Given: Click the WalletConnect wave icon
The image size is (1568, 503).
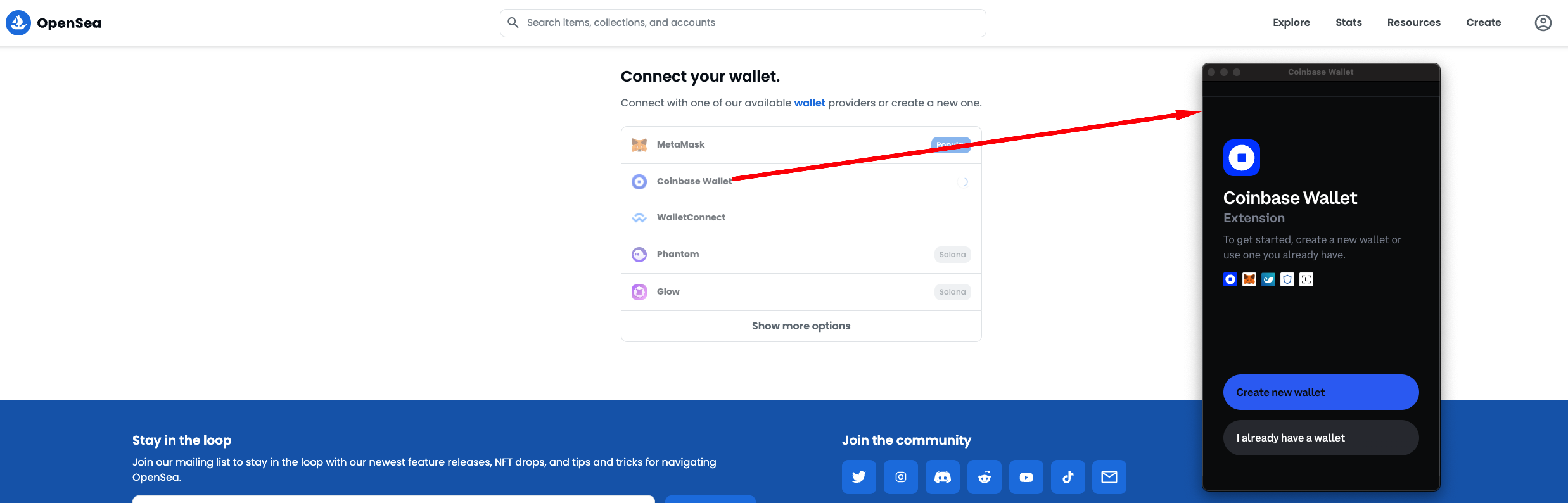Looking at the screenshot, I should (x=639, y=218).
